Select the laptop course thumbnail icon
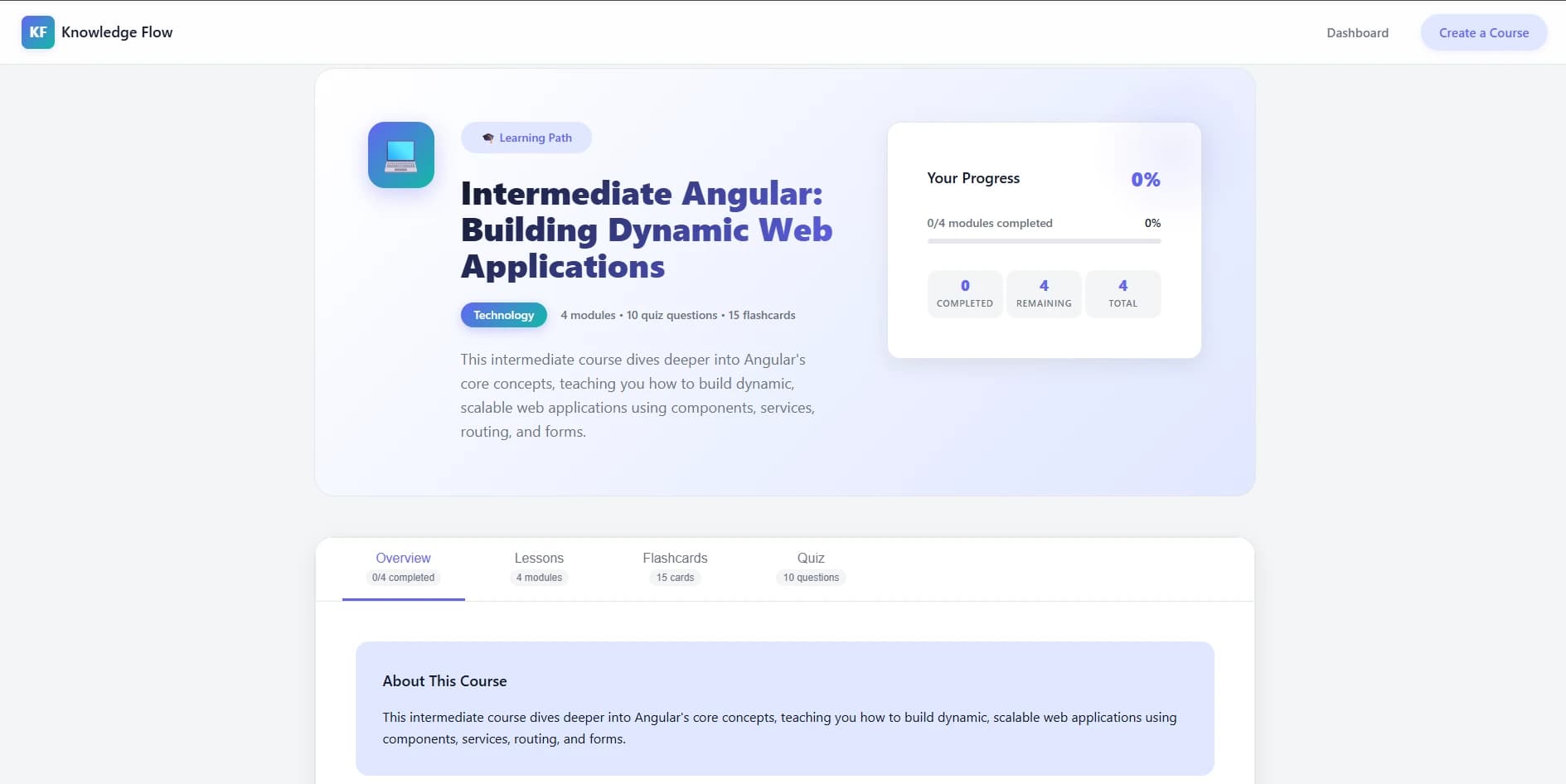Screen dimensions: 1566x784 pos(400,155)
